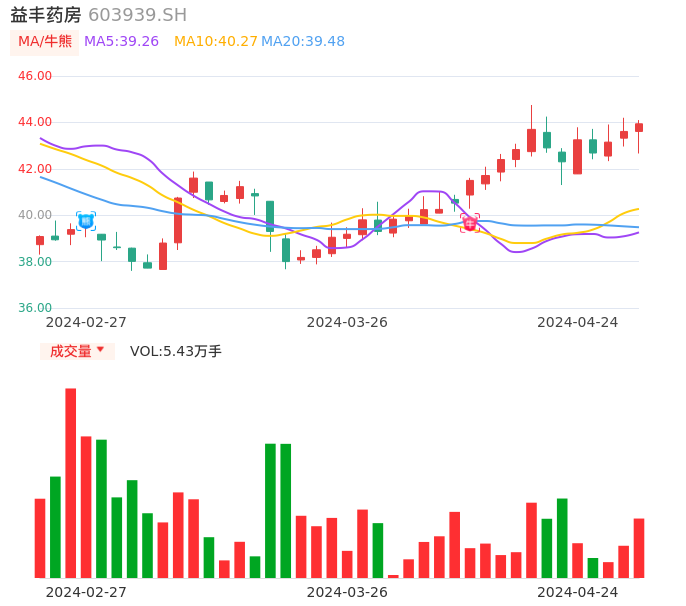Viewport: 686px width, 606px height.
Task: Click the blue bear marker icon
Action: [x=86, y=221]
